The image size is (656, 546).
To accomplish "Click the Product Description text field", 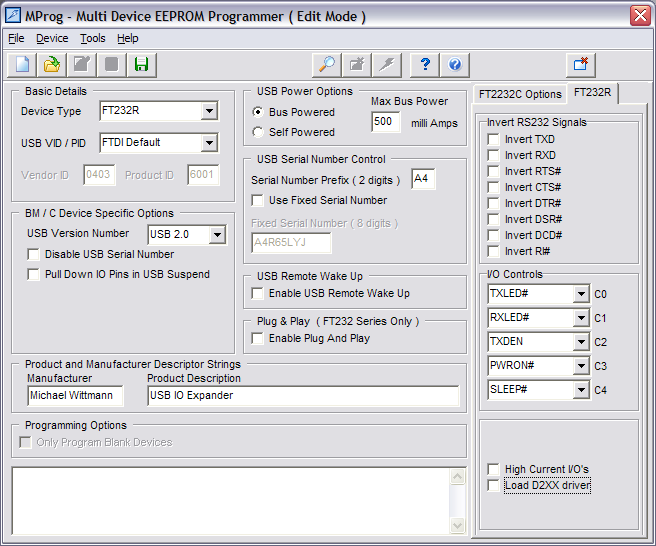I will (x=302, y=395).
